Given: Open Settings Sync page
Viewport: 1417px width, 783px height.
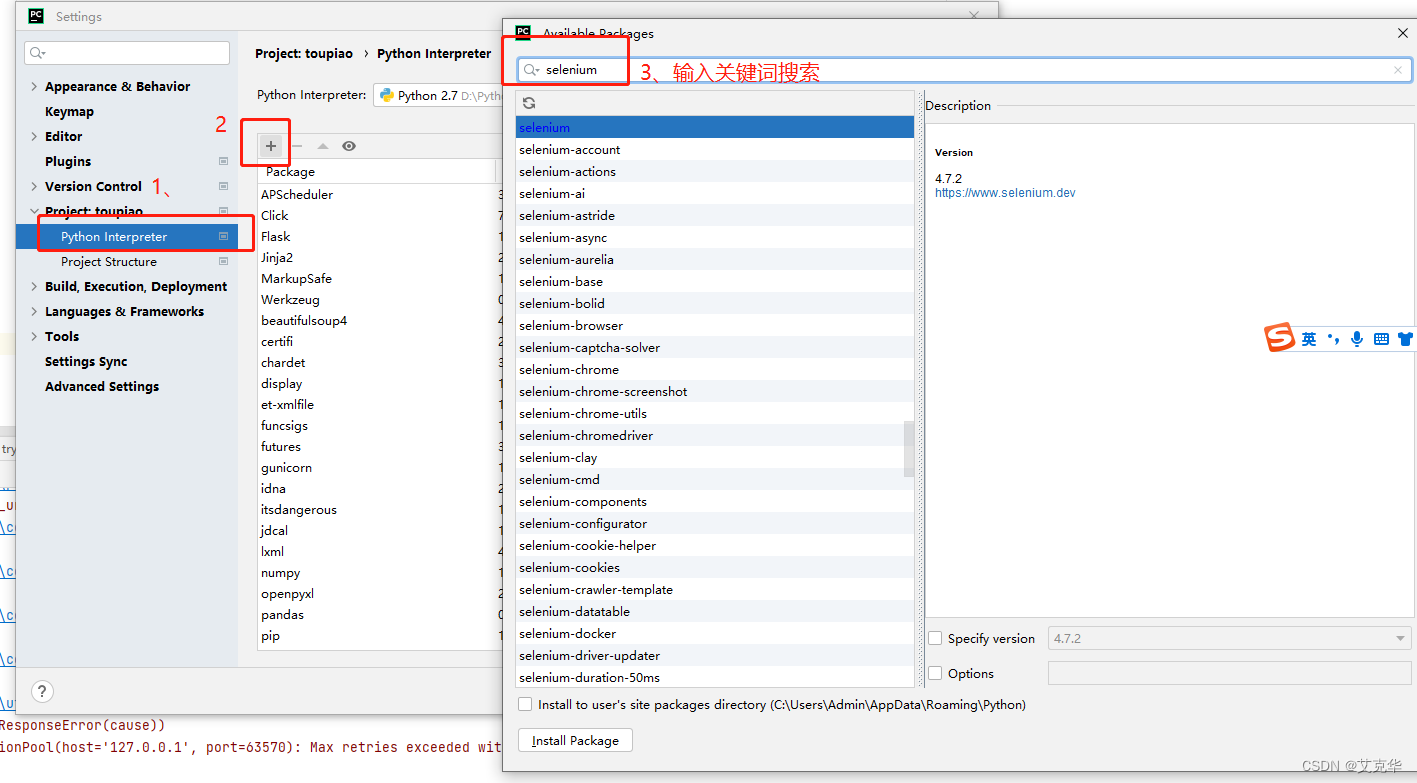Looking at the screenshot, I should pos(86,361).
